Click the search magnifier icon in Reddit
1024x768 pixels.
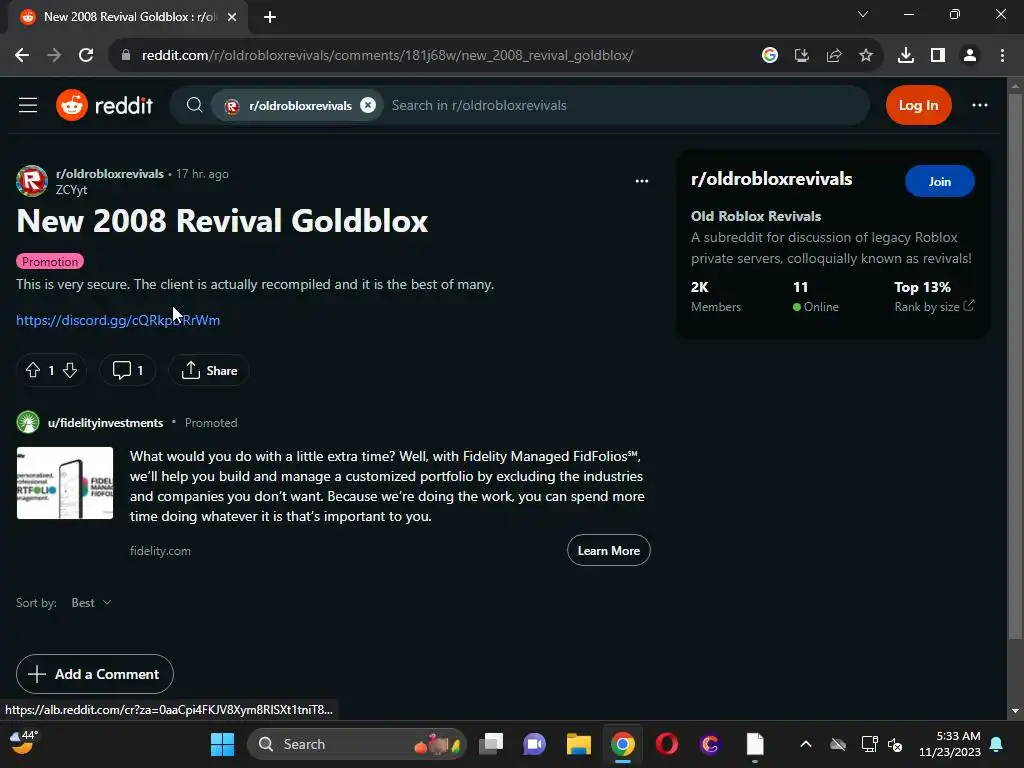pyautogui.click(x=194, y=105)
